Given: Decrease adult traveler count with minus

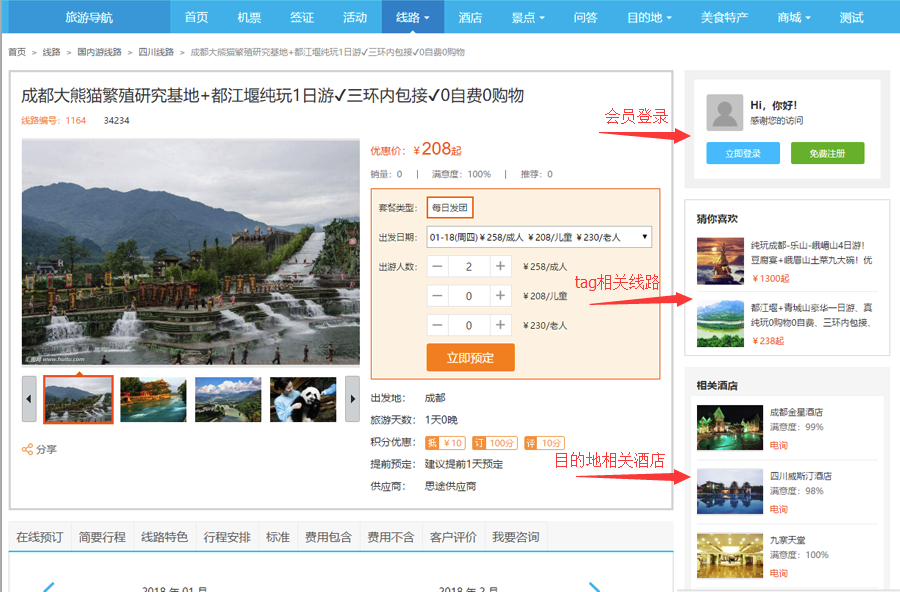Looking at the screenshot, I should [438, 267].
